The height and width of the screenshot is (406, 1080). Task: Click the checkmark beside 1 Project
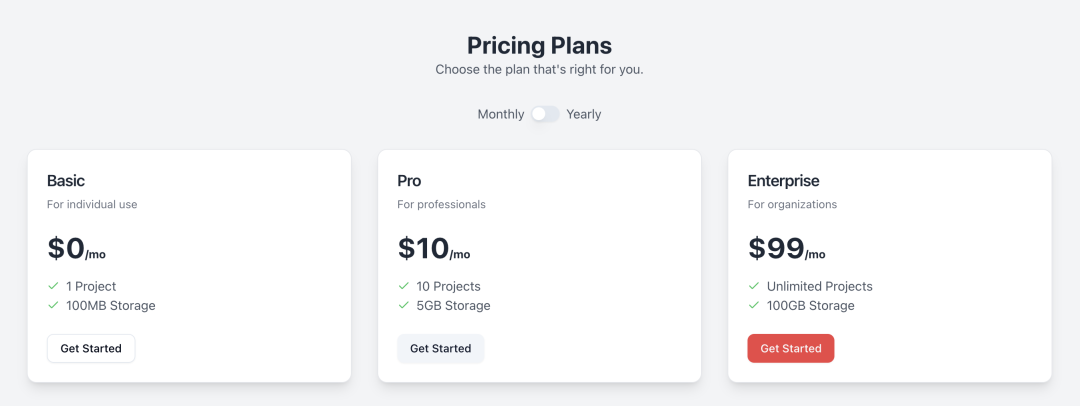pos(53,286)
